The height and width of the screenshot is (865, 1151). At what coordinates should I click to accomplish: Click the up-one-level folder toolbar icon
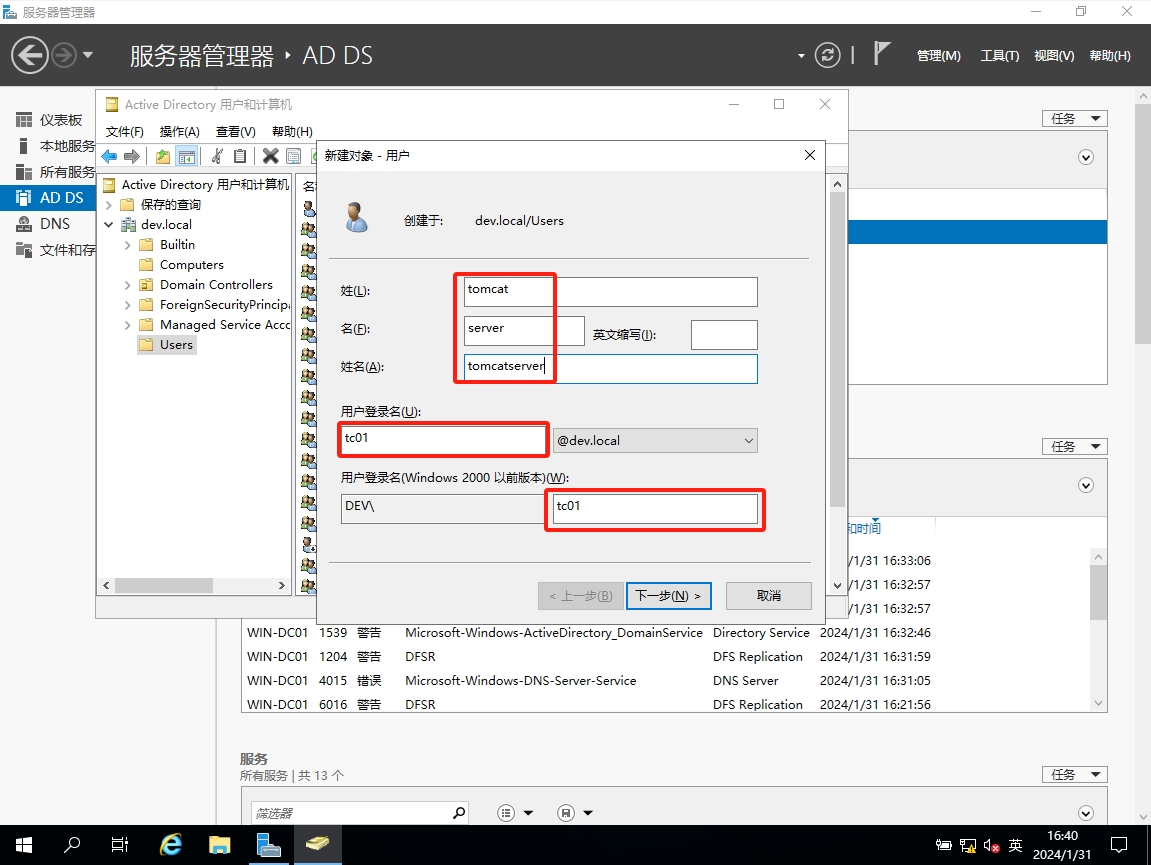tap(163, 156)
